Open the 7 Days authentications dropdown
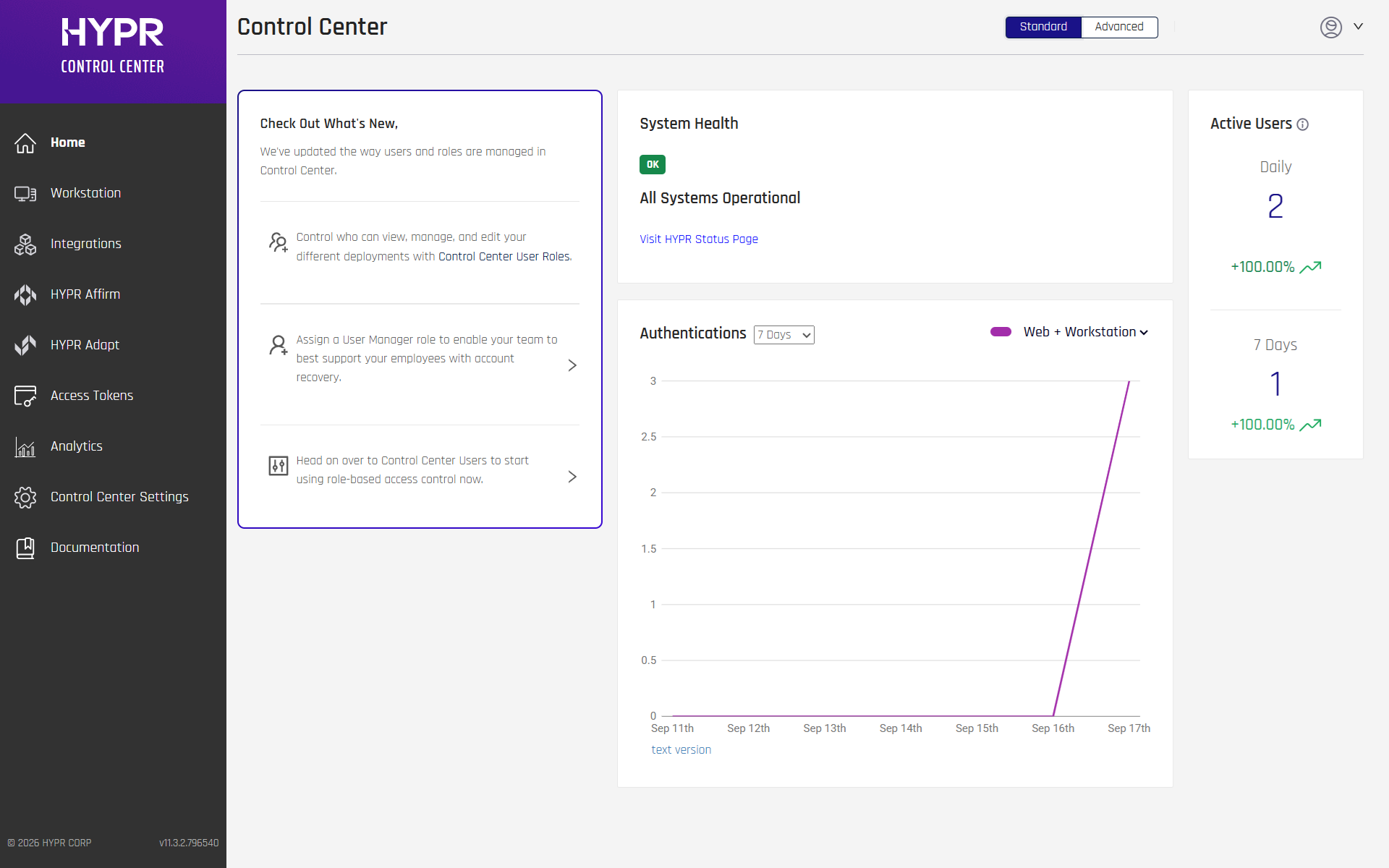 [784, 335]
